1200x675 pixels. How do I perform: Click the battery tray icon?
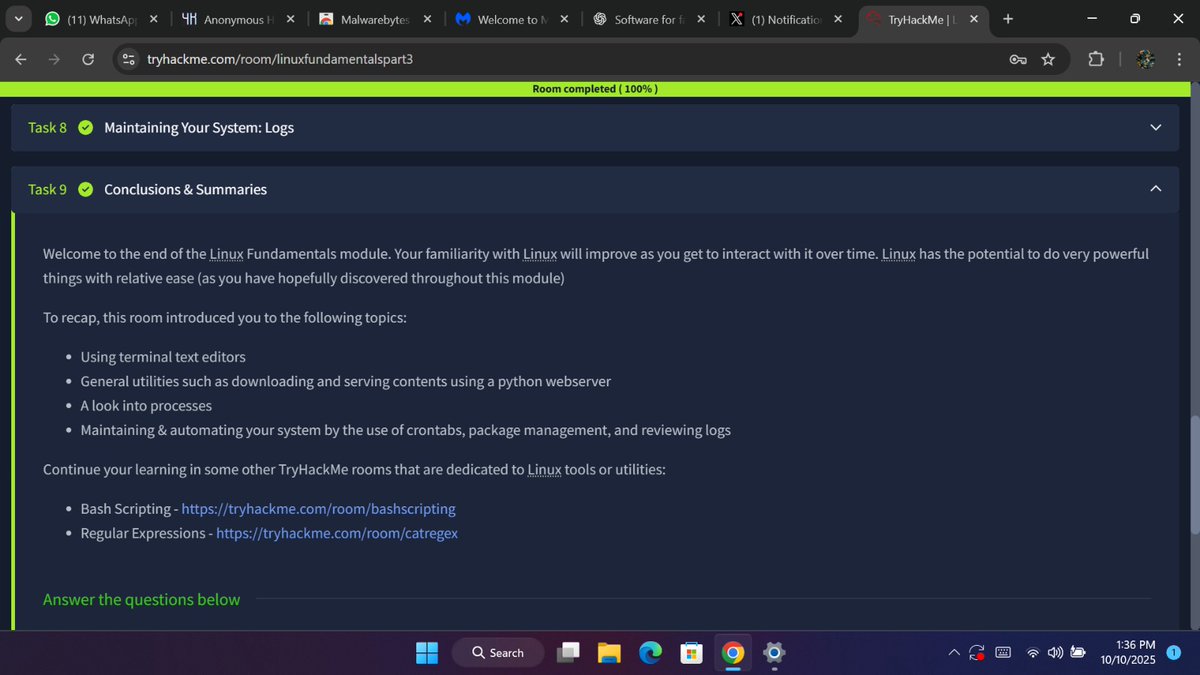click(1079, 653)
